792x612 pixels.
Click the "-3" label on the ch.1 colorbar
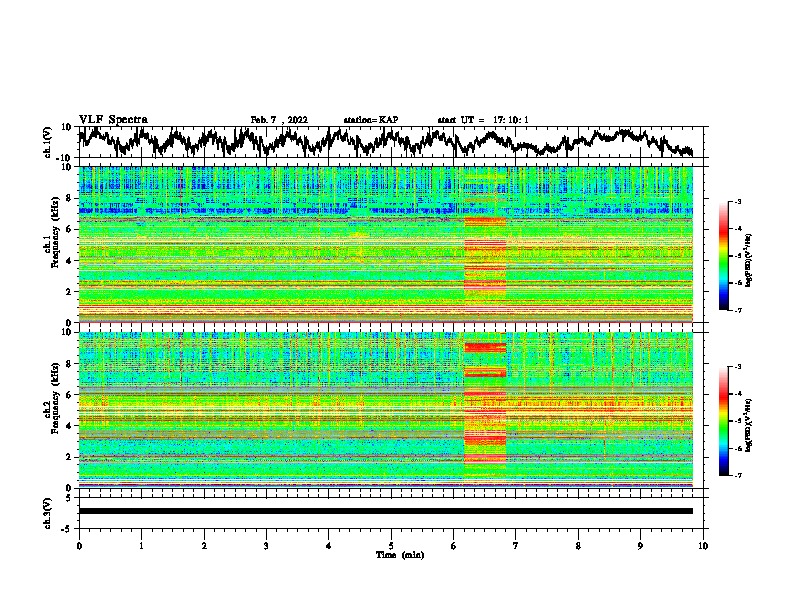pyautogui.click(x=737, y=201)
